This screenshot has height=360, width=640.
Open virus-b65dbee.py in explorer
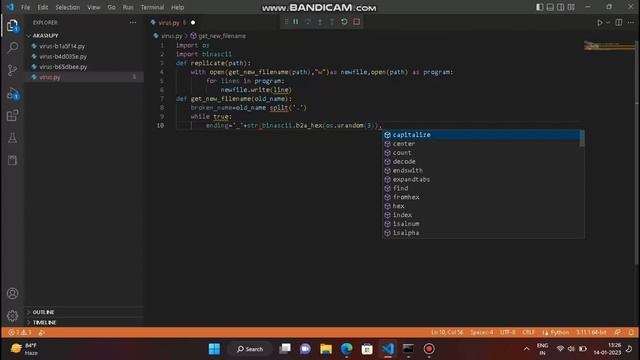[63, 67]
